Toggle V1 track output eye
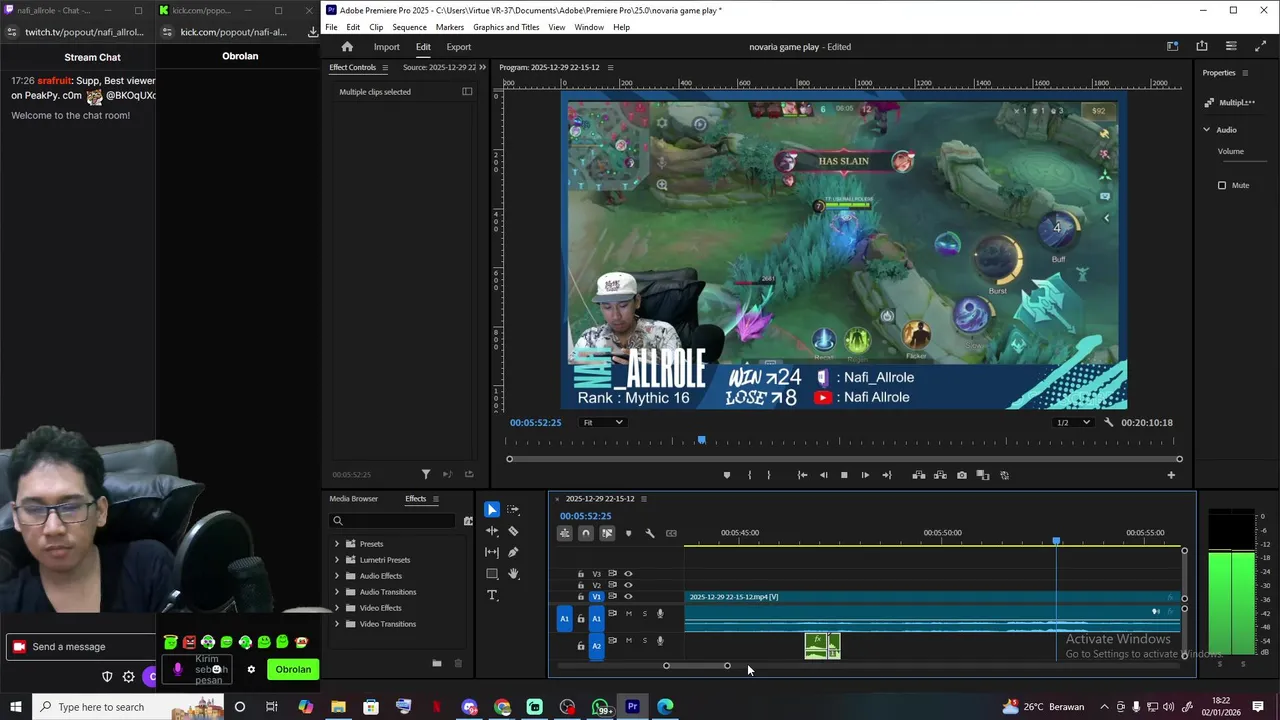This screenshot has width=1280, height=720. click(628, 597)
